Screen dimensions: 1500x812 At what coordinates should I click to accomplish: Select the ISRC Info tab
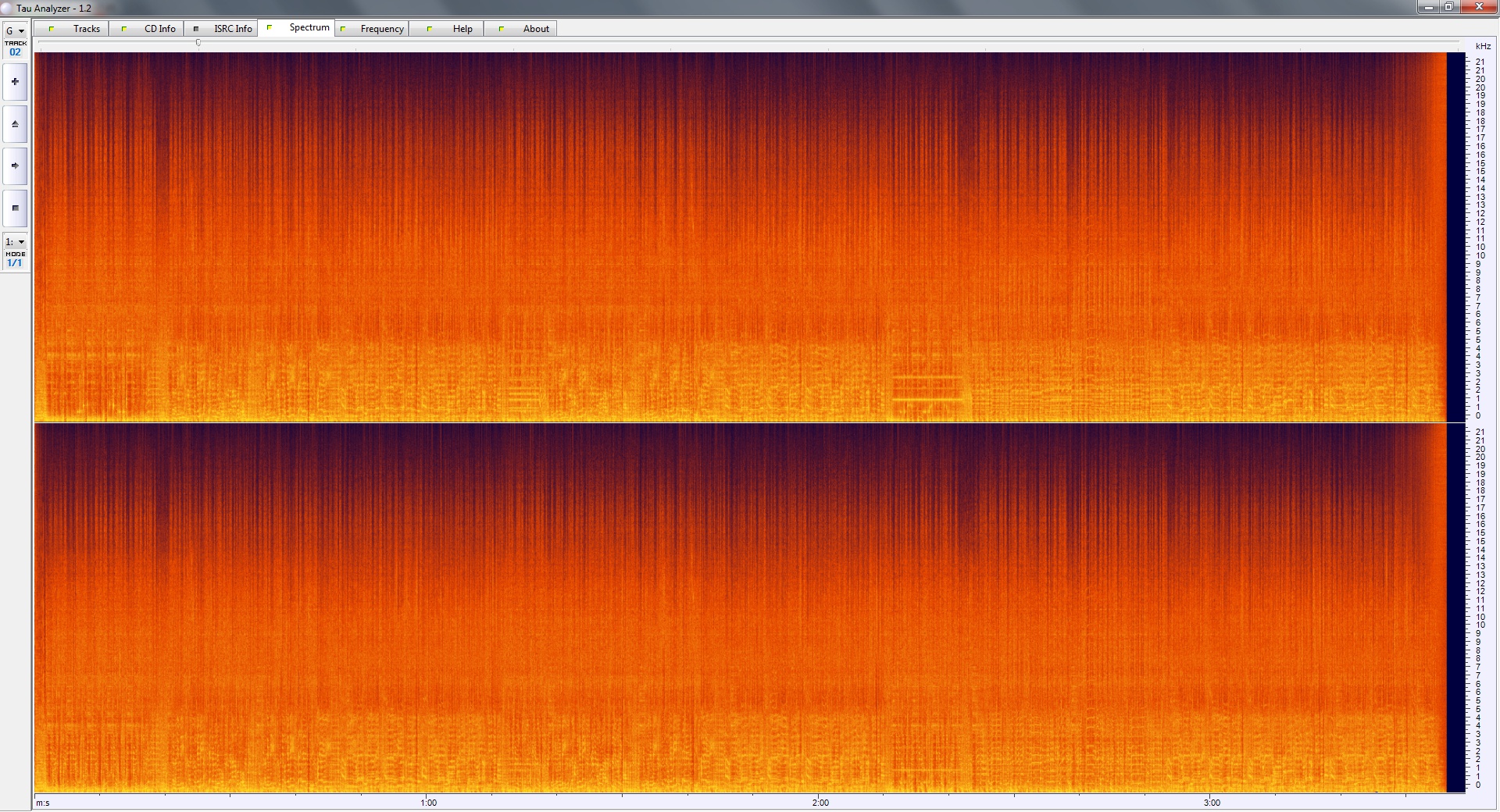(224, 29)
